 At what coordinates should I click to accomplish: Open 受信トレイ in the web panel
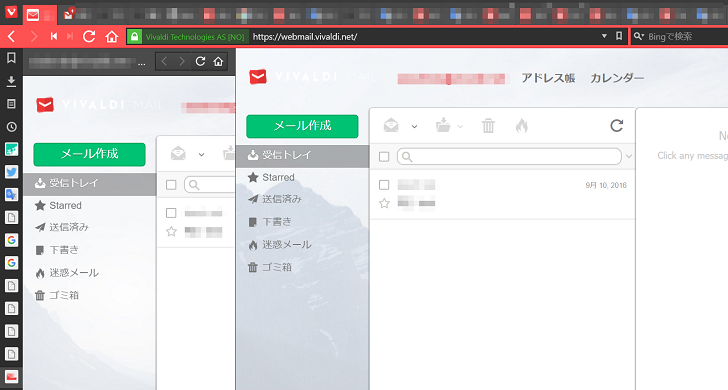coord(90,183)
